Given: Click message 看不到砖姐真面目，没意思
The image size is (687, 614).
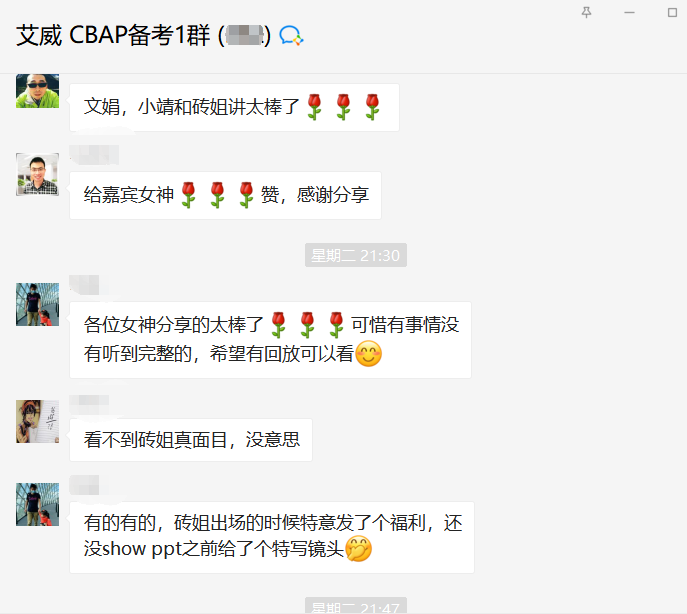Looking at the screenshot, I should click(x=191, y=440).
